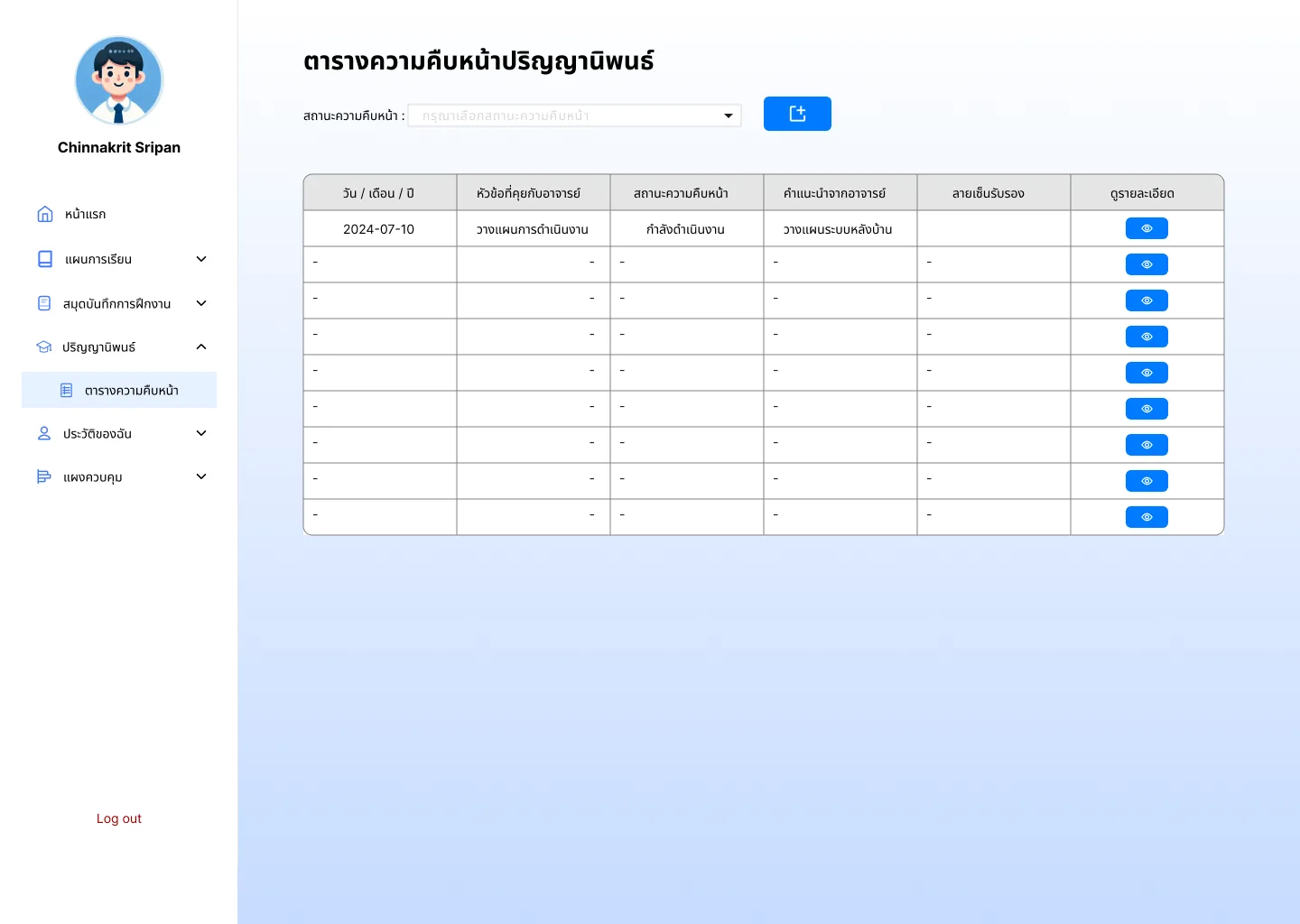
Task: Click the blue add-entry button
Action: pyautogui.click(x=797, y=114)
